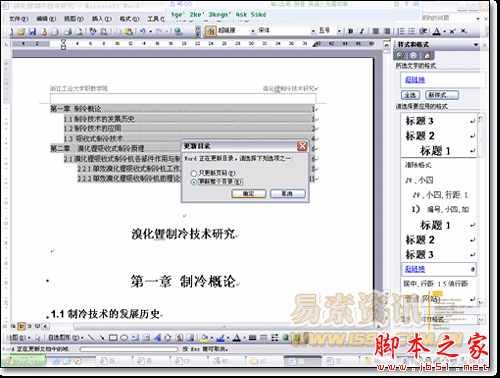Paste clipboard contents using the Paste icon
Viewport: 500px width, 378px height.
[x=129, y=31]
